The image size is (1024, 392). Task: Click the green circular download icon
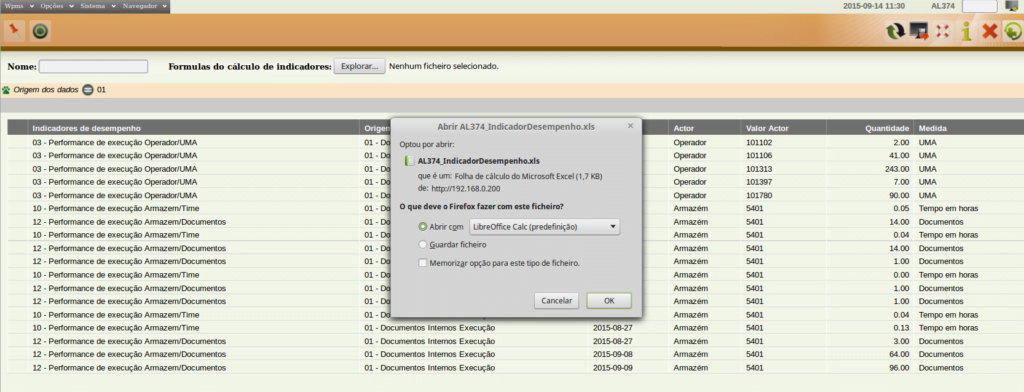pyautogui.click(x=1013, y=31)
